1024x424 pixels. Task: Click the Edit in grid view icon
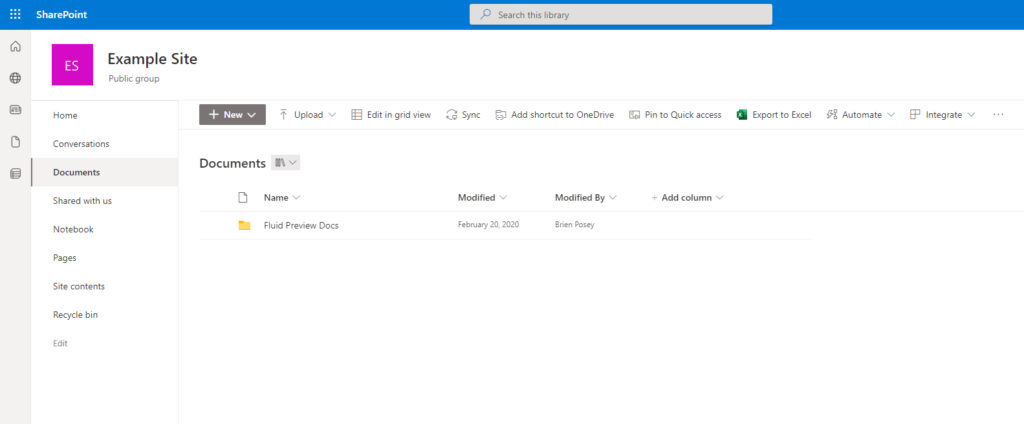[x=356, y=114]
